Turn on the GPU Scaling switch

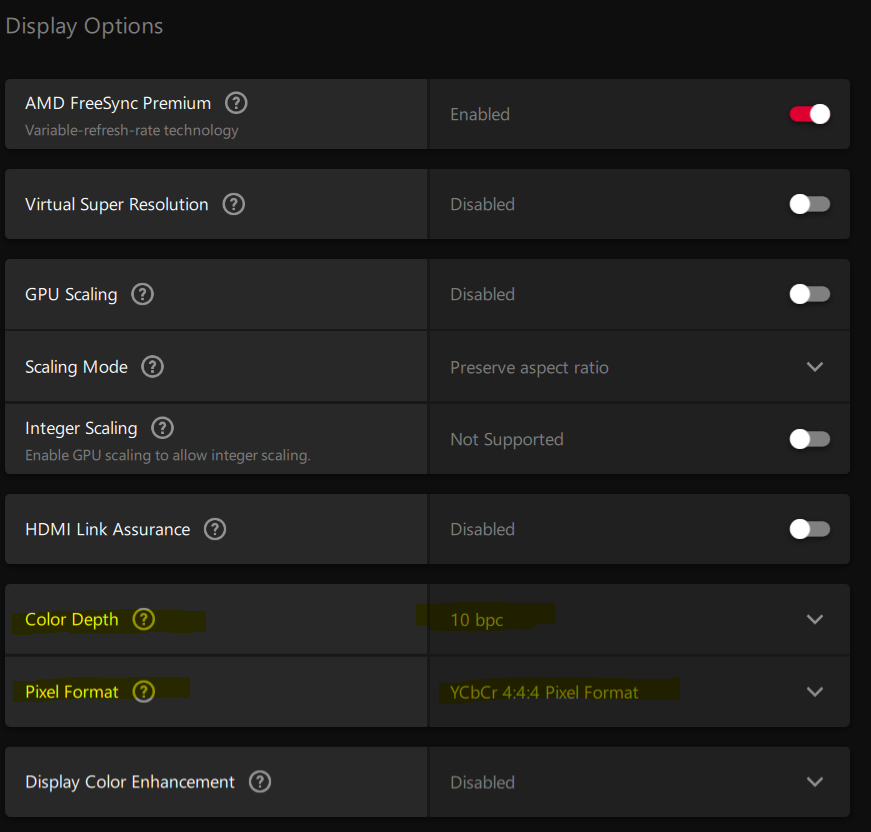coord(810,294)
